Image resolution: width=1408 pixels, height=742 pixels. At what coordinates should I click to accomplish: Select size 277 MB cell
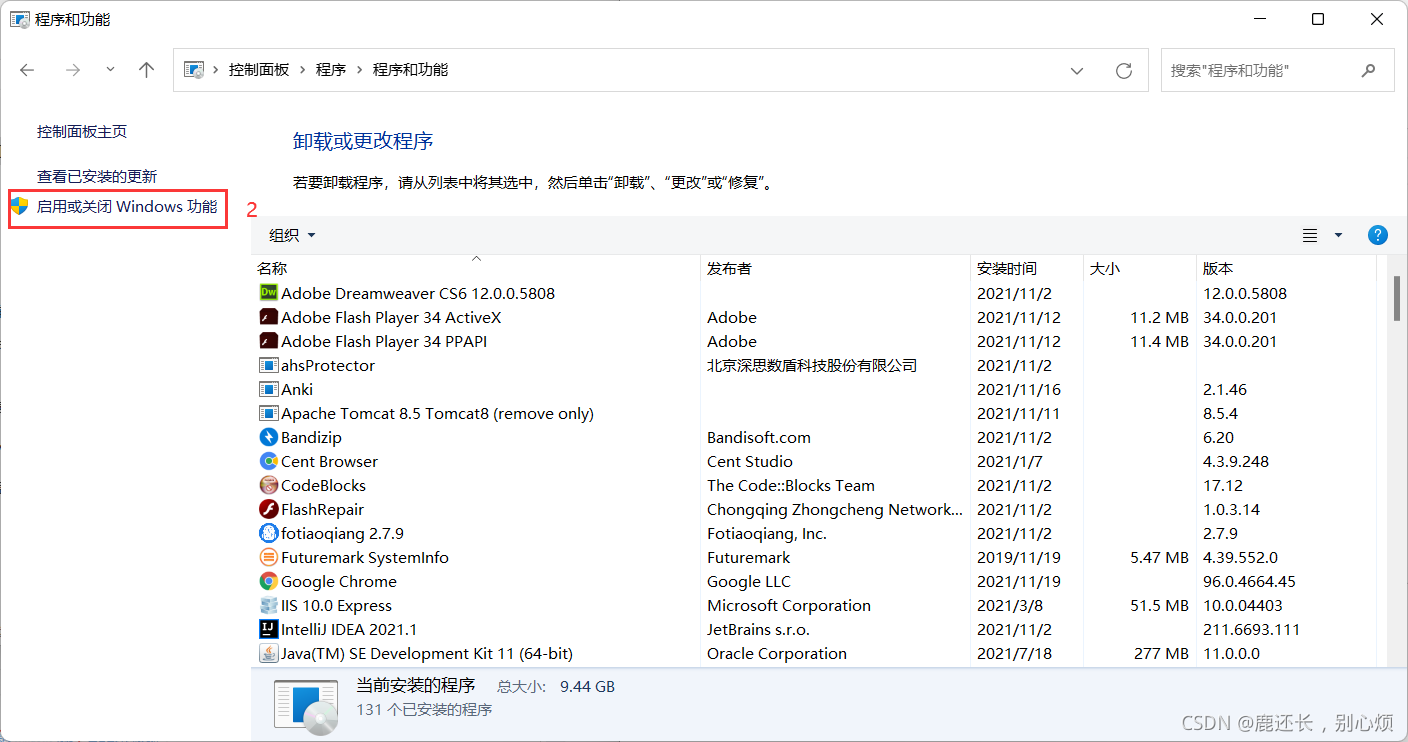coord(1163,653)
